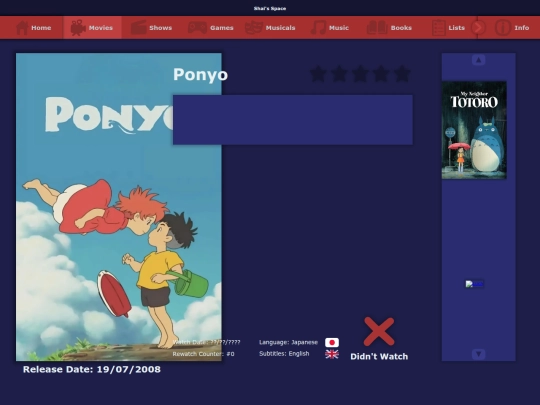This screenshot has height=405, width=540.
Task: Rate Ponyo three stars
Action: (360, 74)
